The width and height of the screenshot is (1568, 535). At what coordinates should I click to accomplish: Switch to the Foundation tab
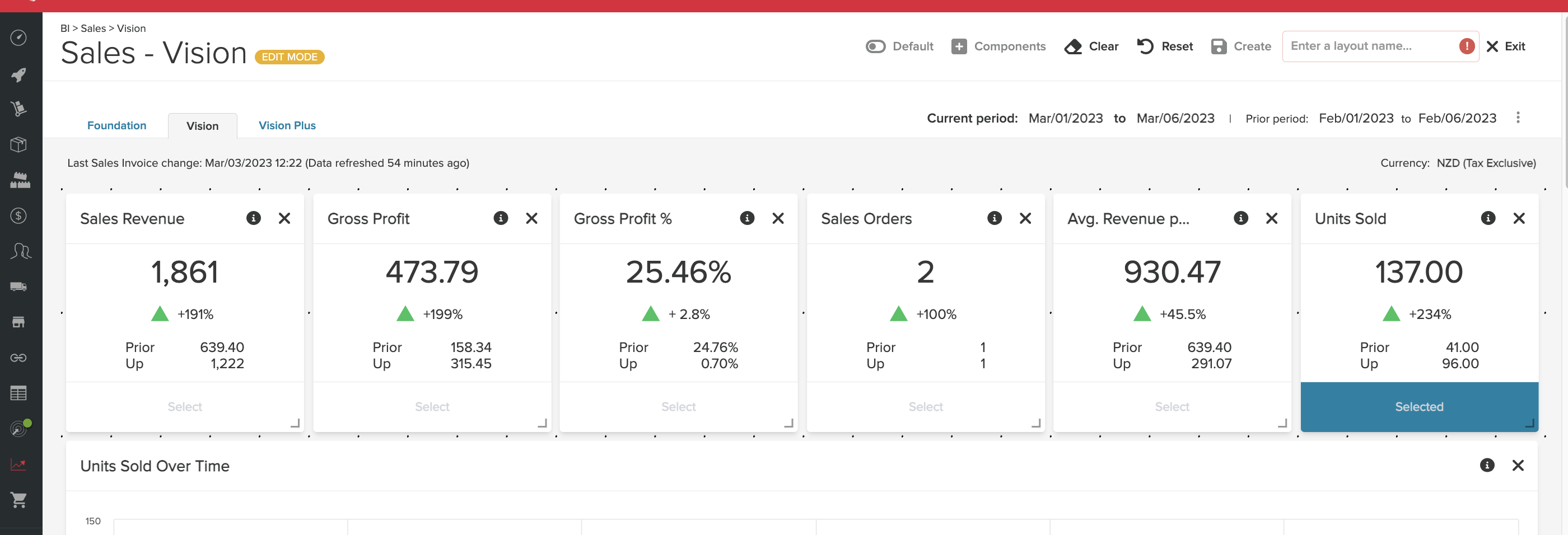pos(116,125)
